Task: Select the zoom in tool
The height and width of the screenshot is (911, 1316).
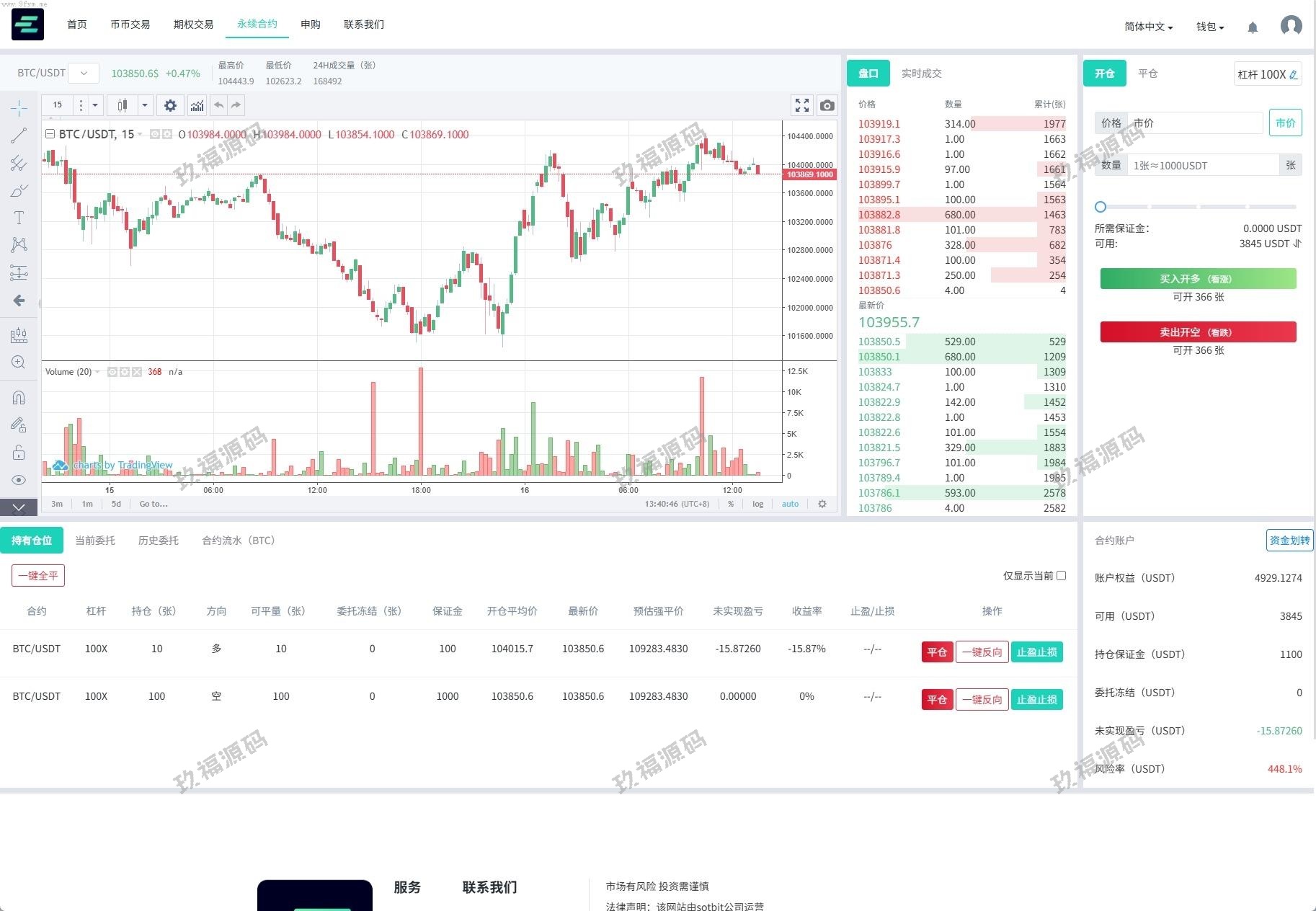Action: [19, 362]
